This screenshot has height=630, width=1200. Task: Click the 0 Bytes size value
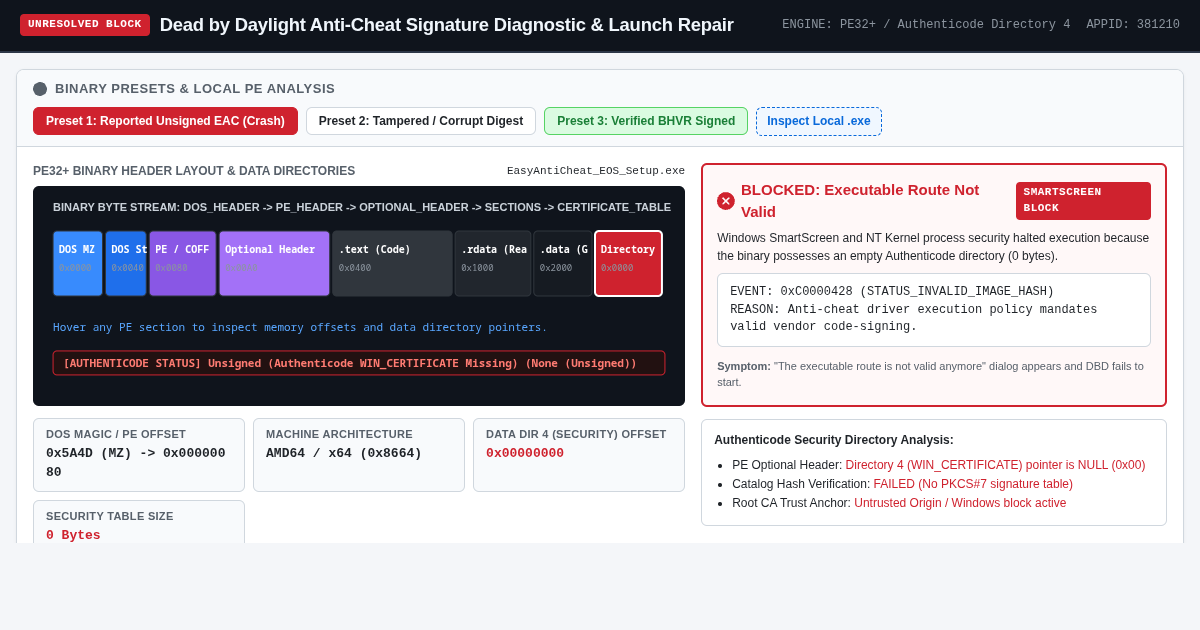[73, 535]
